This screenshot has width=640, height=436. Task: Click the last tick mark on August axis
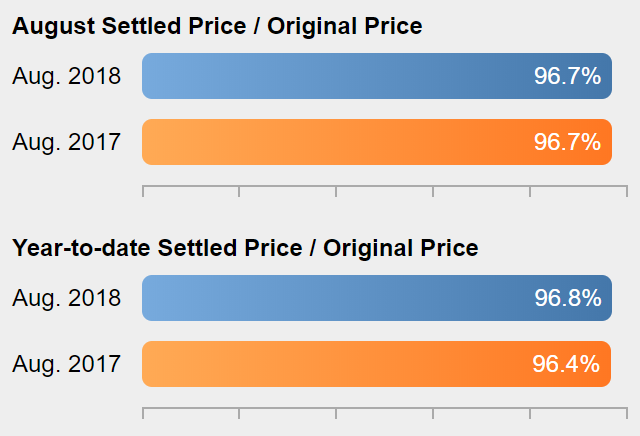pyautogui.click(x=627, y=191)
